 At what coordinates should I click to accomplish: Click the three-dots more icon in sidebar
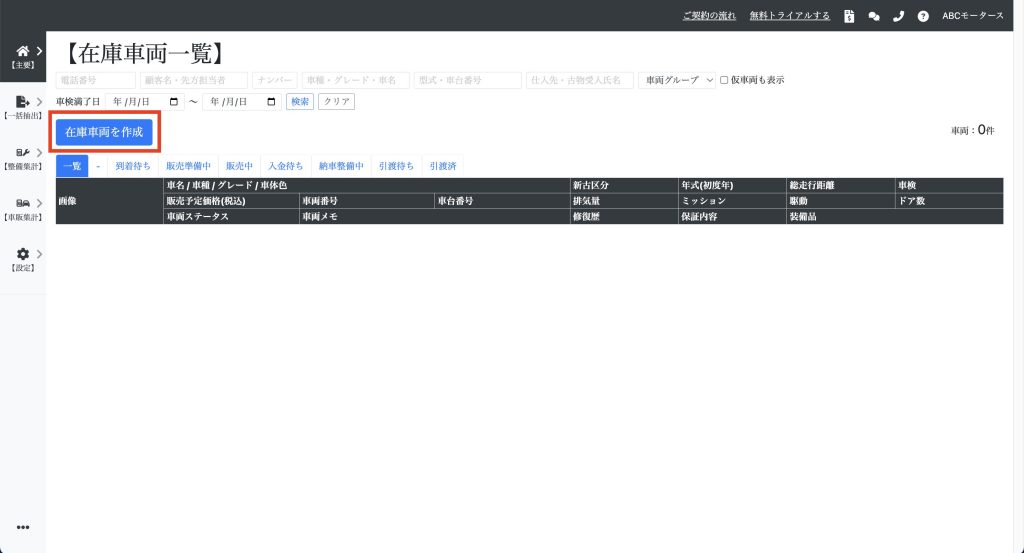(23, 528)
